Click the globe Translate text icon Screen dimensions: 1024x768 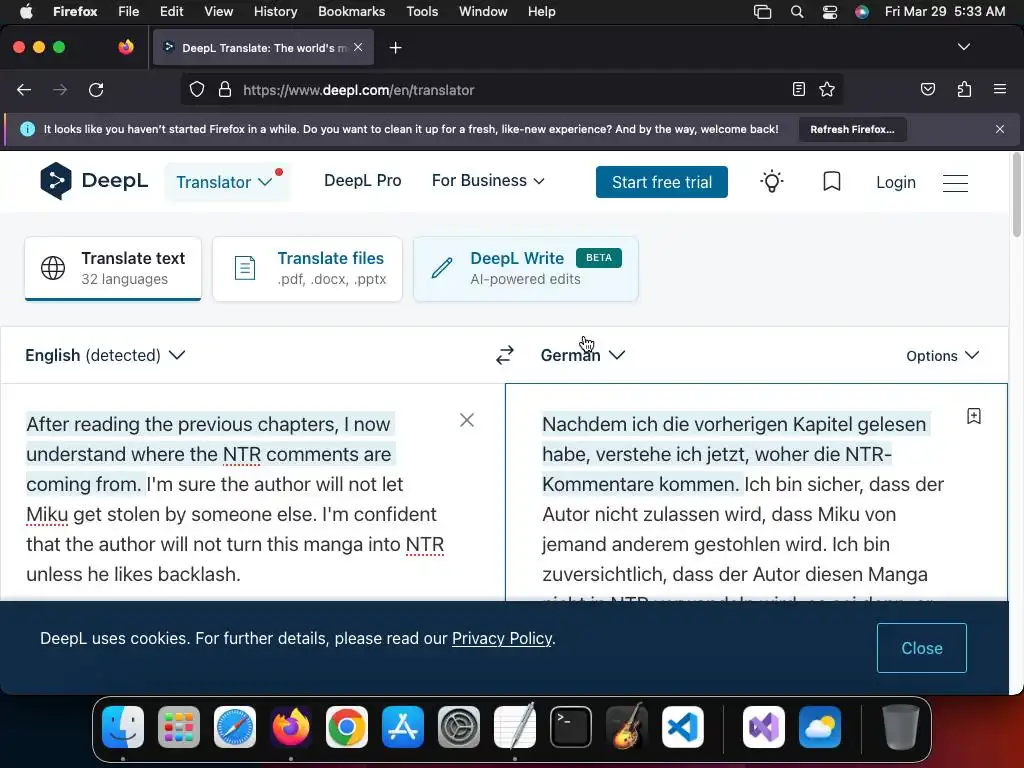pos(53,268)
